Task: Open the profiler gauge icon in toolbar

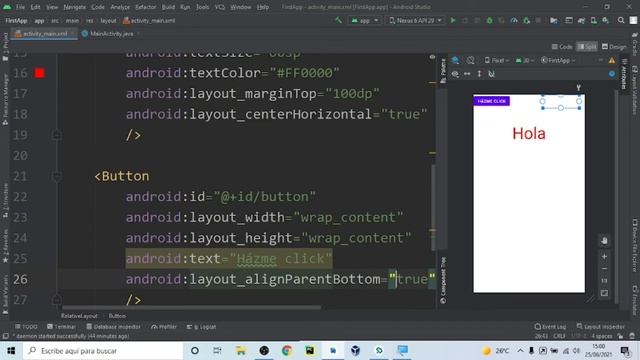Action: pyautogui.click(x=514, y=20)
